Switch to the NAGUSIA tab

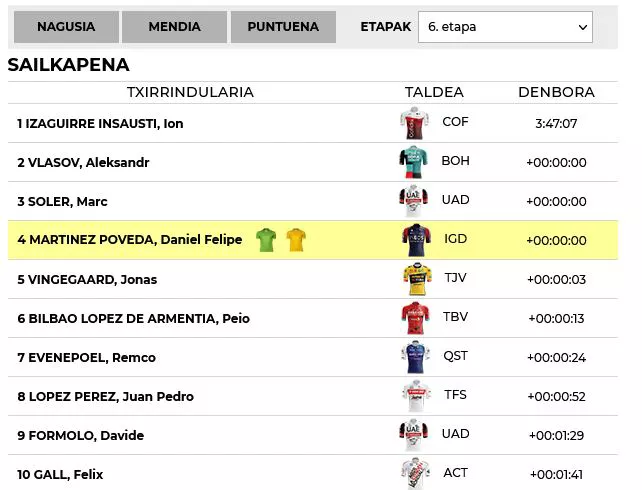(x=66, y=27)
